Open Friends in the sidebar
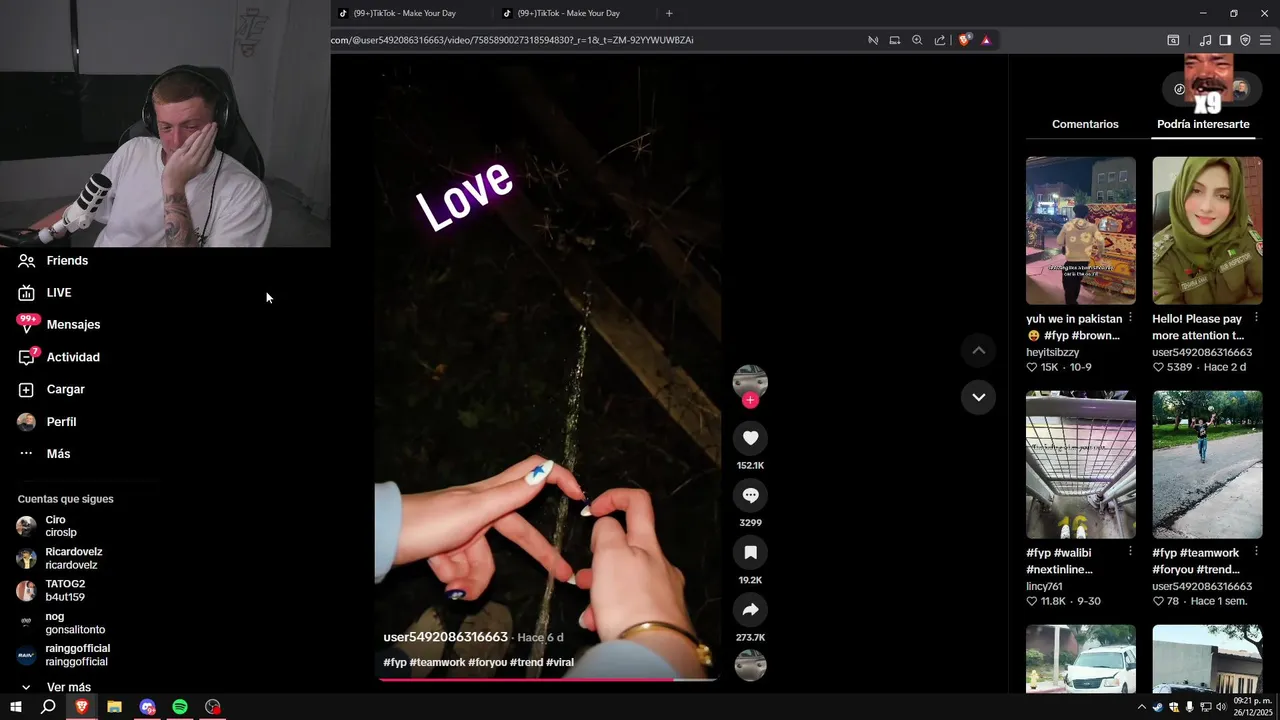This screenshot has height=720, width=1280. pyautogui.click(x=53, y=260)
